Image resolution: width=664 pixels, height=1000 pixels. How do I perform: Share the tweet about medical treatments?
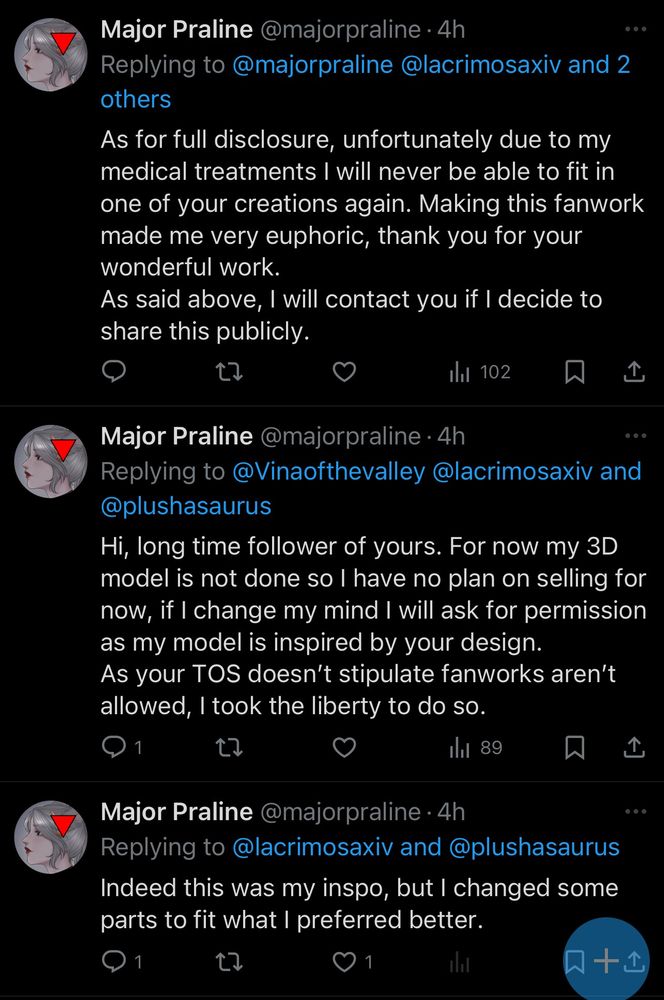point(633,372)
